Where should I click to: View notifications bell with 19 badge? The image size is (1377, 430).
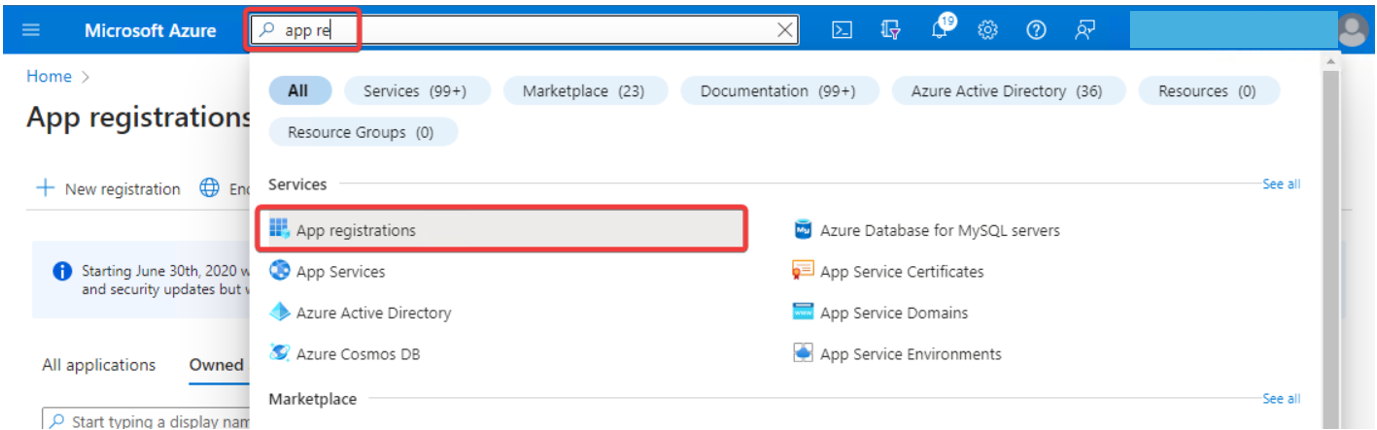pos(940,29)
